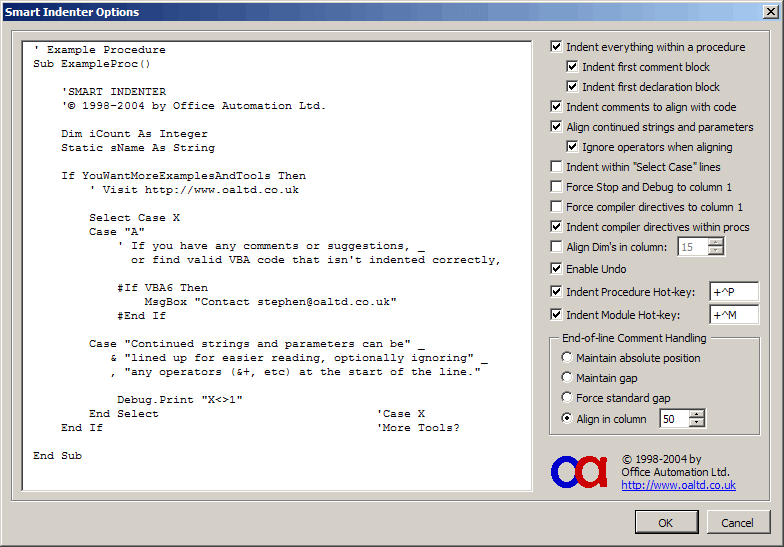Disable the Enable Undo checkbox
This screenshot has height=547, width=784.
556,268
